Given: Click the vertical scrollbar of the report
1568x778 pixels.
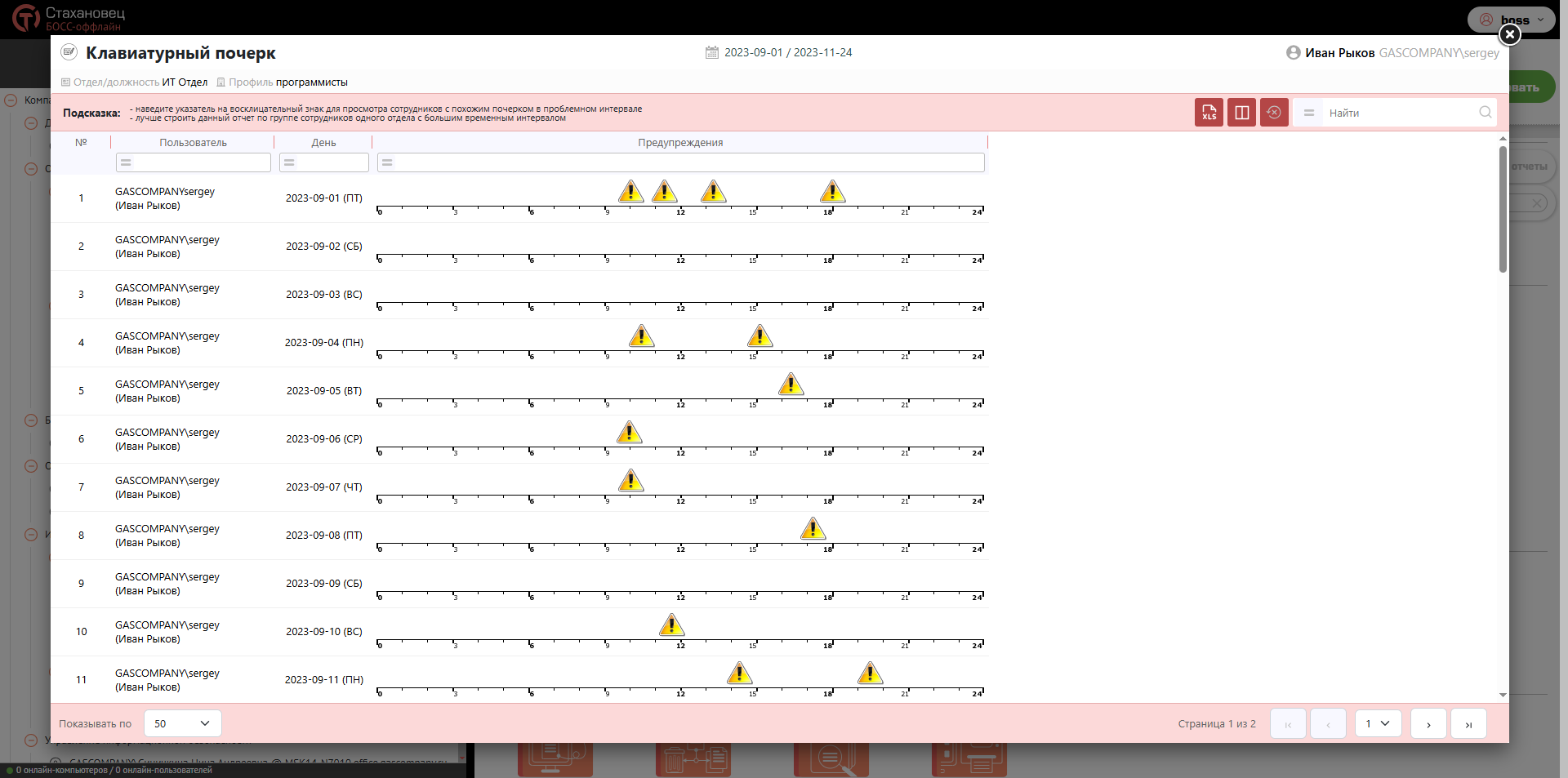Looking at the screenshot, I should coord(1503,211).
